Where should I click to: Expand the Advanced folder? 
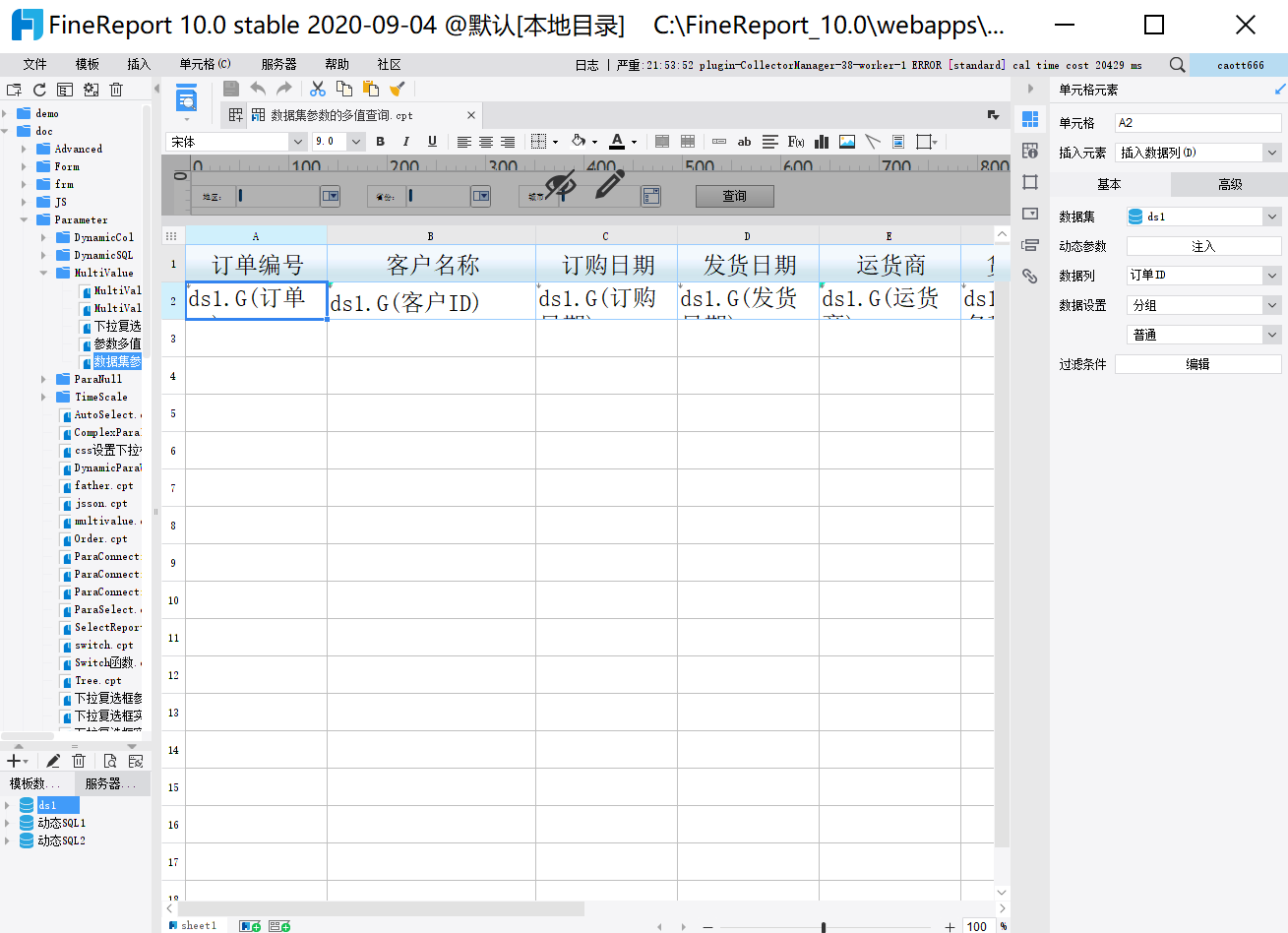pos(25,149)
